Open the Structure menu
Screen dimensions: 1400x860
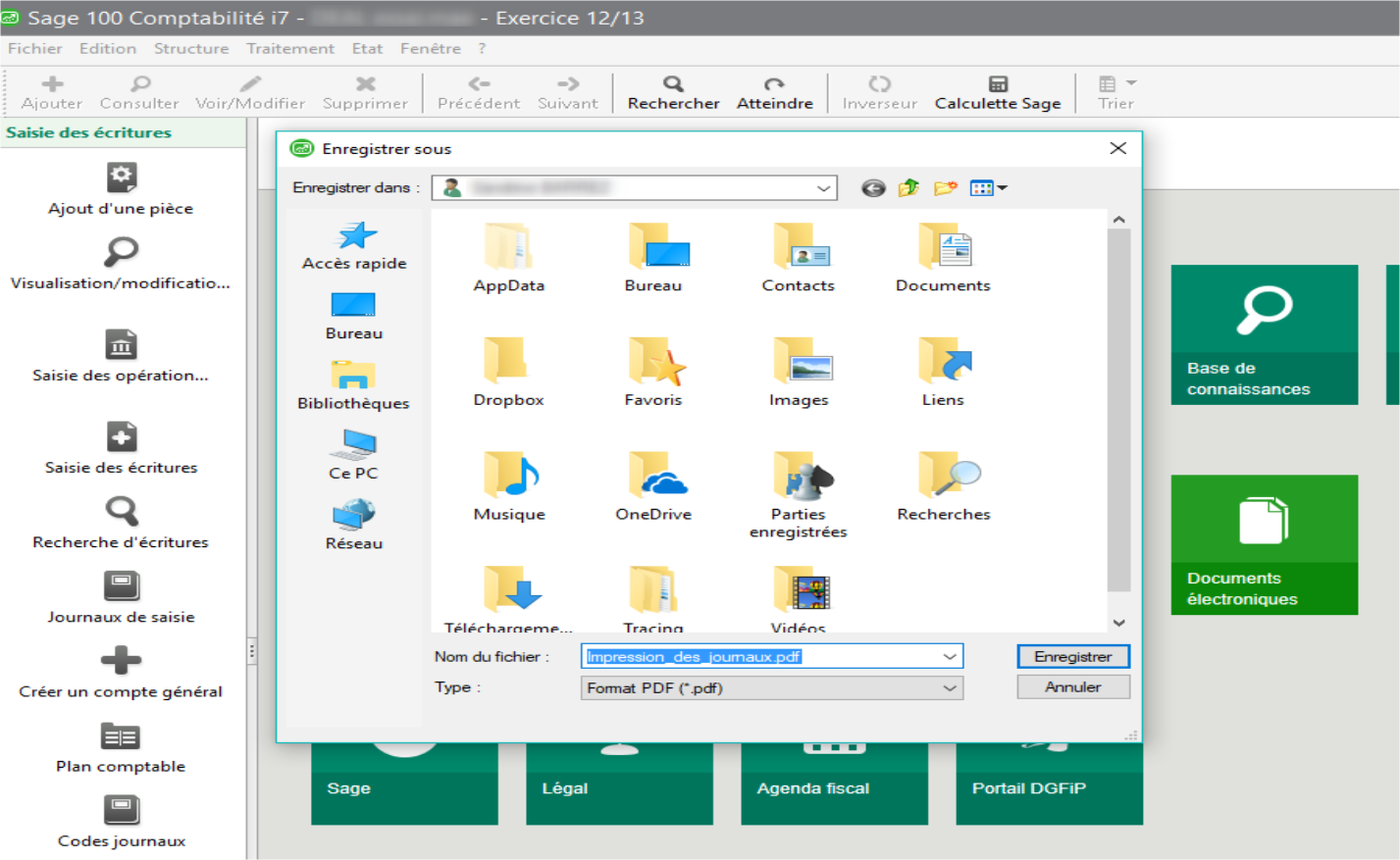(190, 48)
